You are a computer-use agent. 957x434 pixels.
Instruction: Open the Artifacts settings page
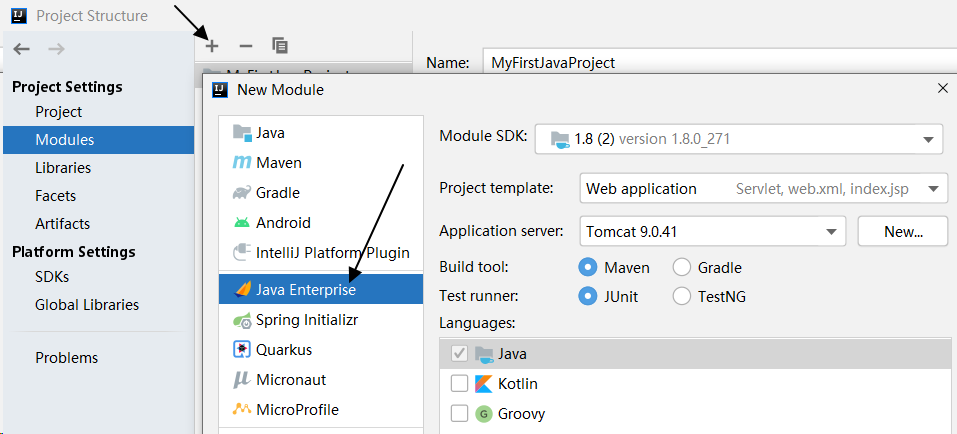(x=62, y=224)
